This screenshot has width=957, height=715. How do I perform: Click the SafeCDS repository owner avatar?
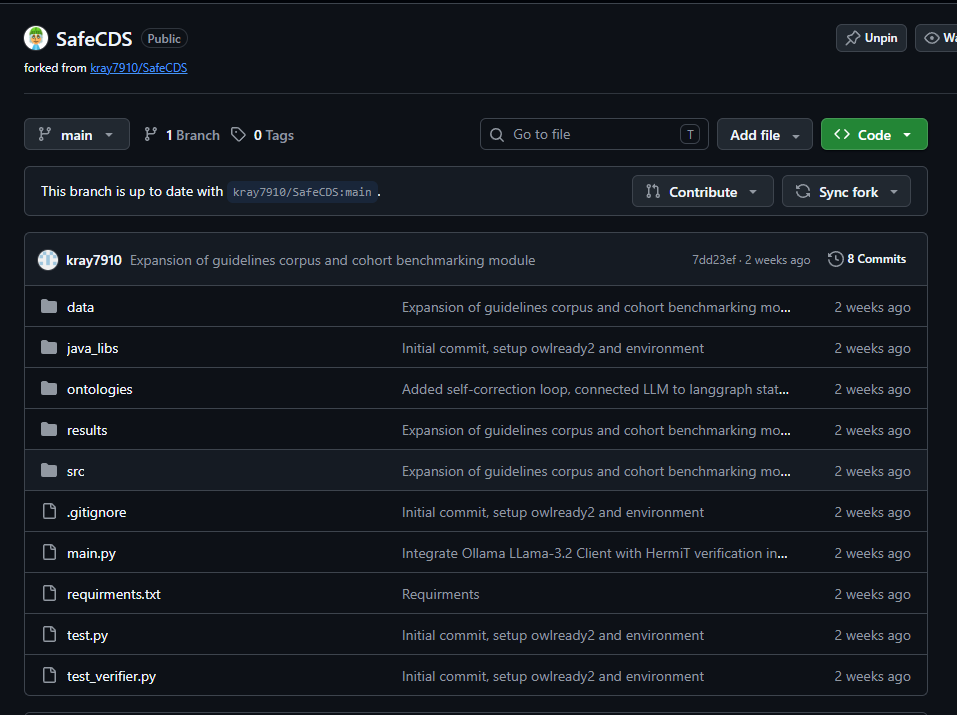pos(36,38)
